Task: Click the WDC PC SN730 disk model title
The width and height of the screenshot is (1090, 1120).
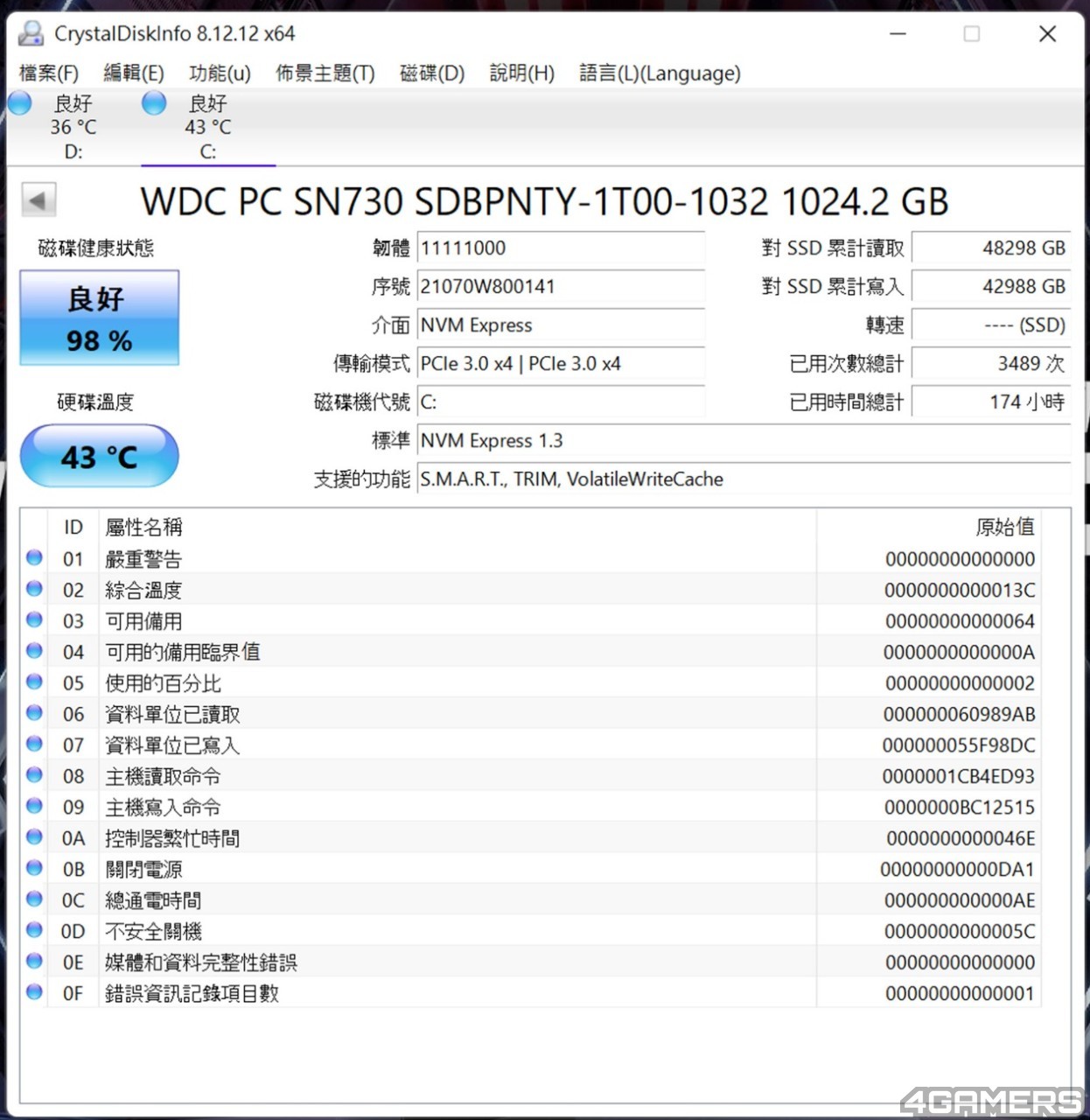Action: (x=544, y=201)
